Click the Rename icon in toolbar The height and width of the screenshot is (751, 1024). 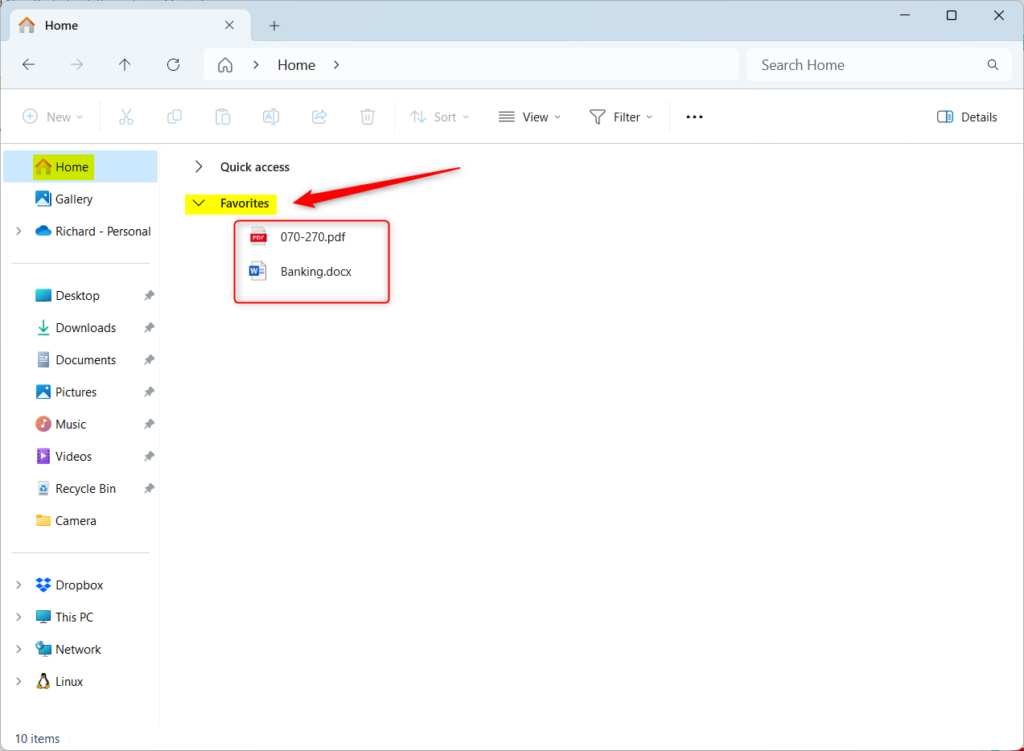[271, 117]
